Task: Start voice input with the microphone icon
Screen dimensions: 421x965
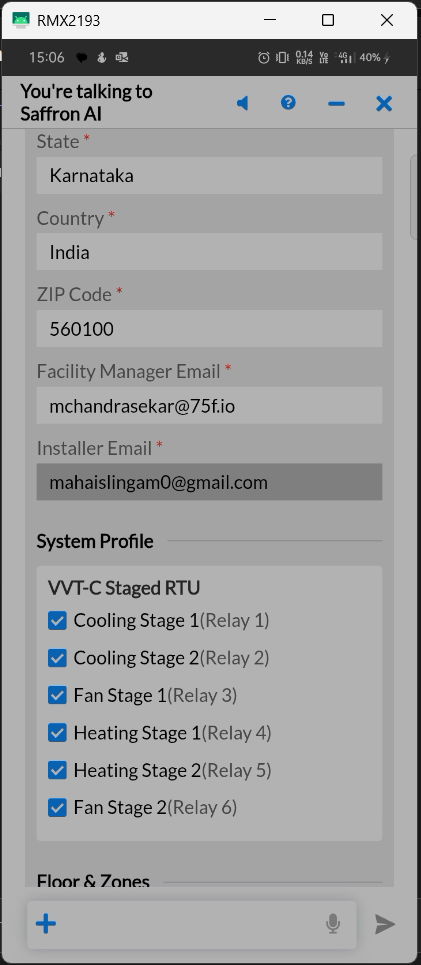Action: click(x=333, y=923)
